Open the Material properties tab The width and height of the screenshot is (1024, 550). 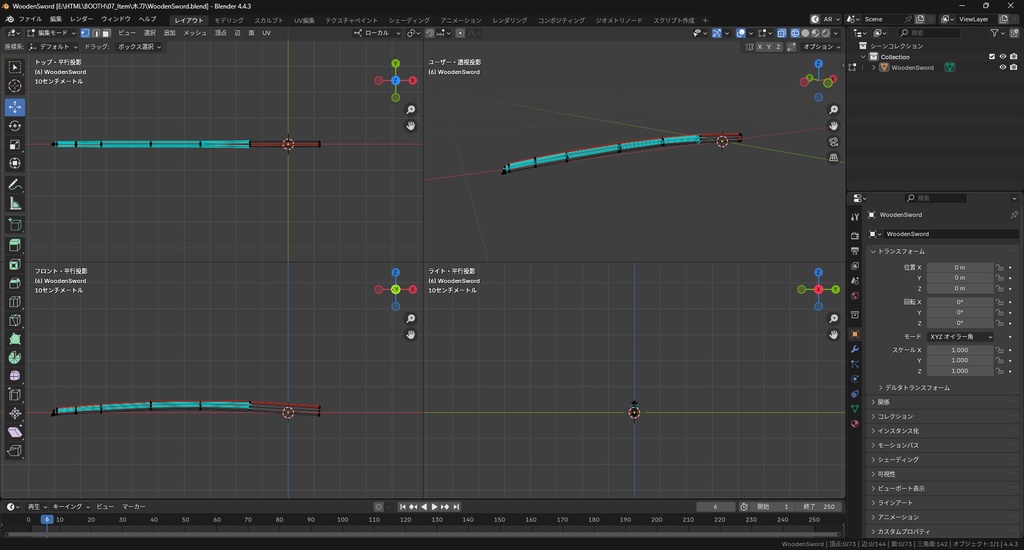point(855,423)
